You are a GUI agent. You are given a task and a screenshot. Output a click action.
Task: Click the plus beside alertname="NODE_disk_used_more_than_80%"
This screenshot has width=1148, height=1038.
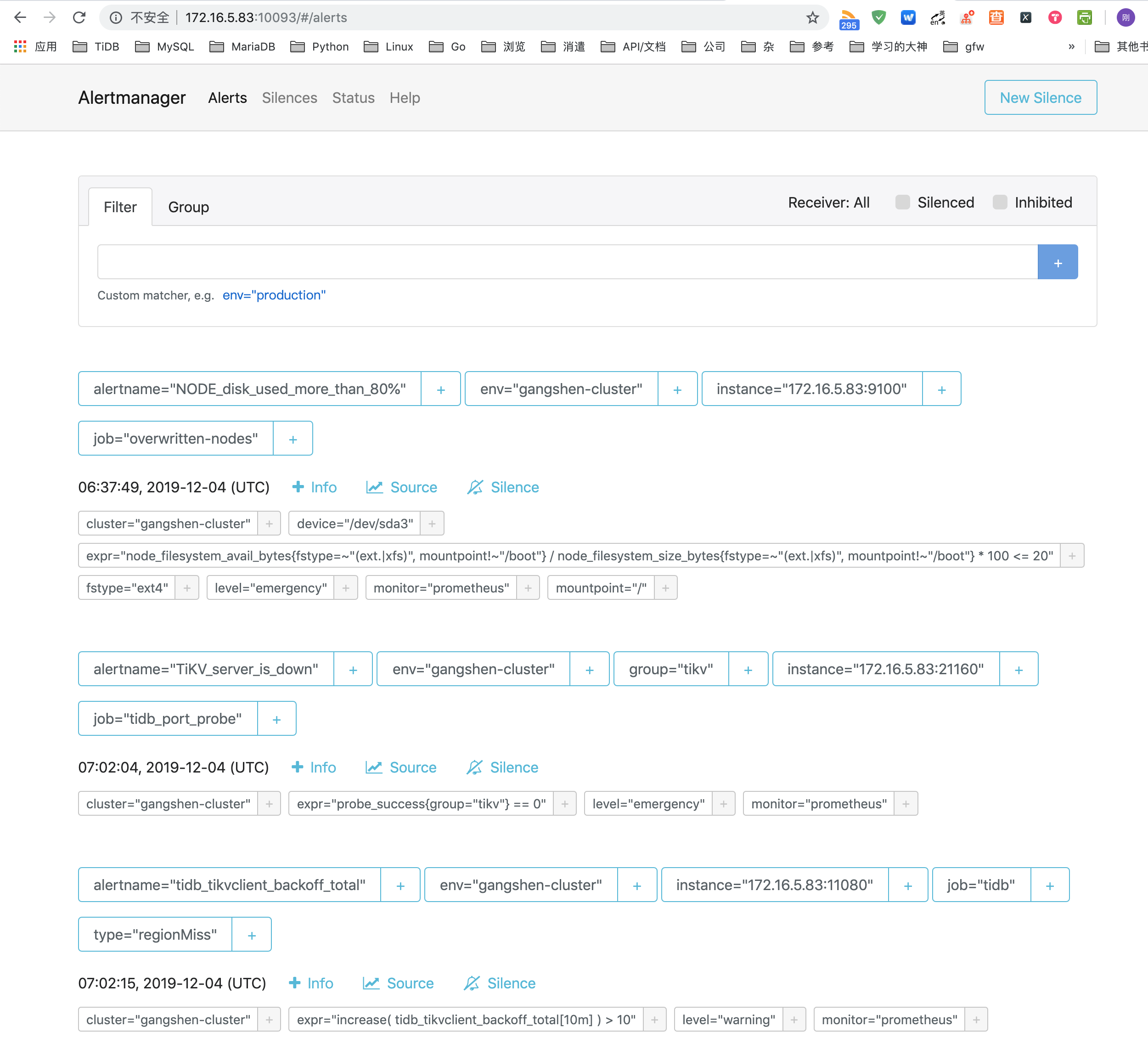pos(440,389)
